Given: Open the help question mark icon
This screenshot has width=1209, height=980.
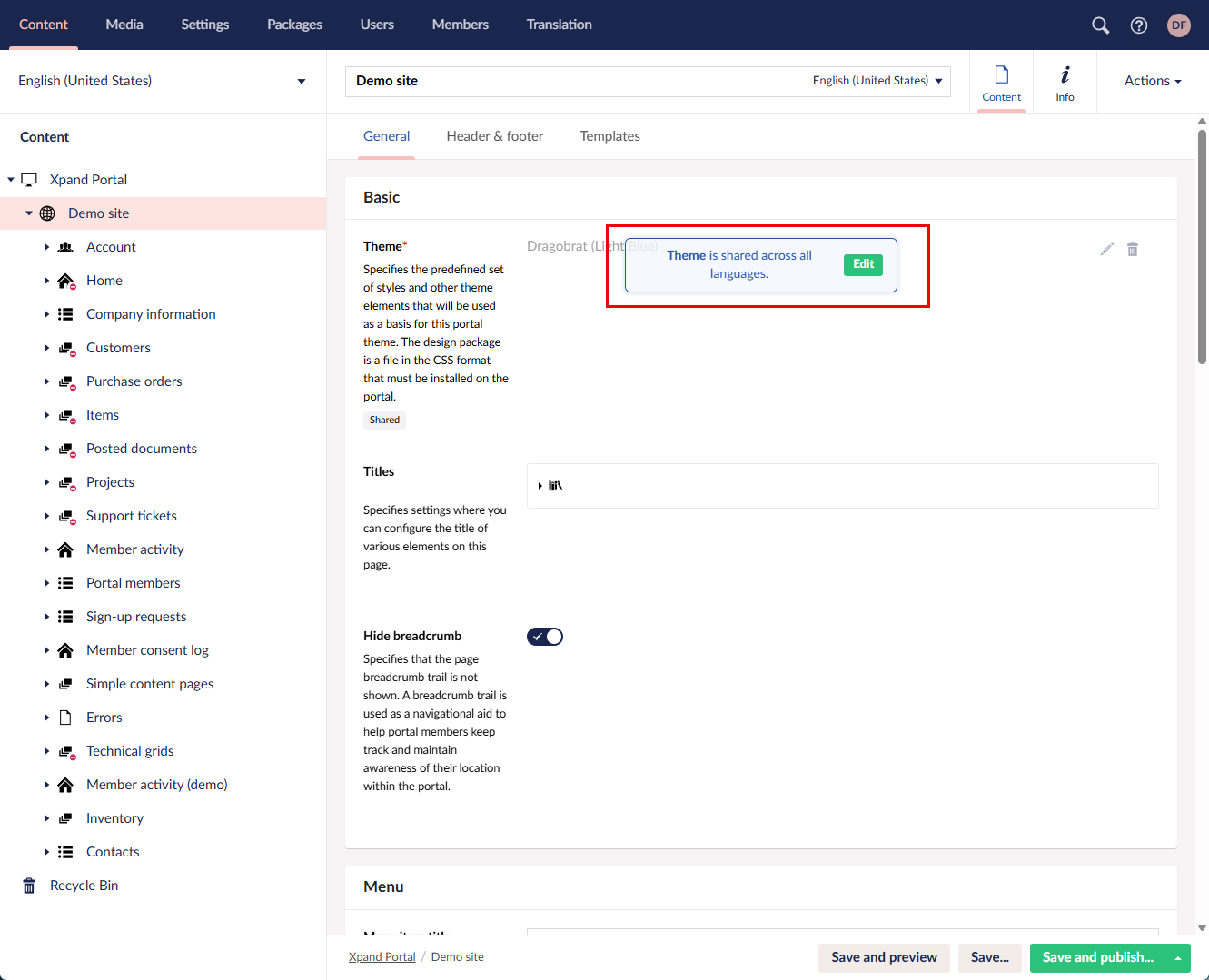Looking at the screenshot, I should (x=1138, y=25).
